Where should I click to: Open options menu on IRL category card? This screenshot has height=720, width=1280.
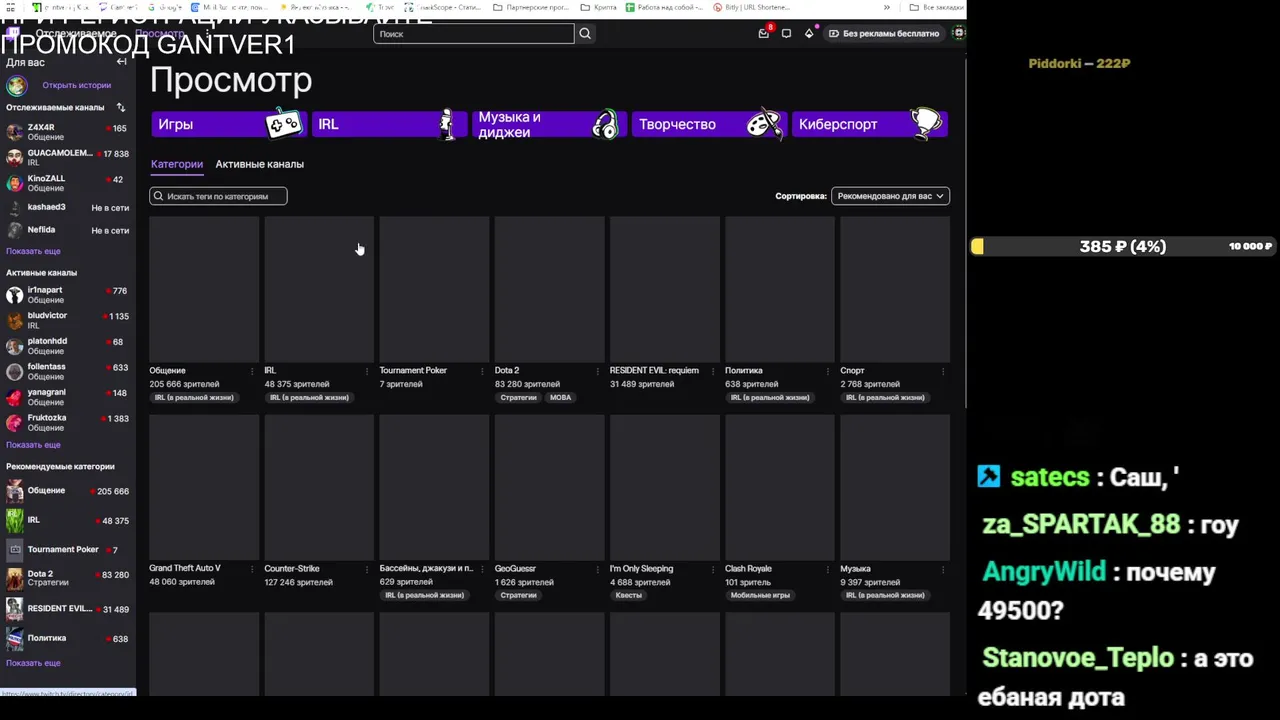(x=367, y=371)
